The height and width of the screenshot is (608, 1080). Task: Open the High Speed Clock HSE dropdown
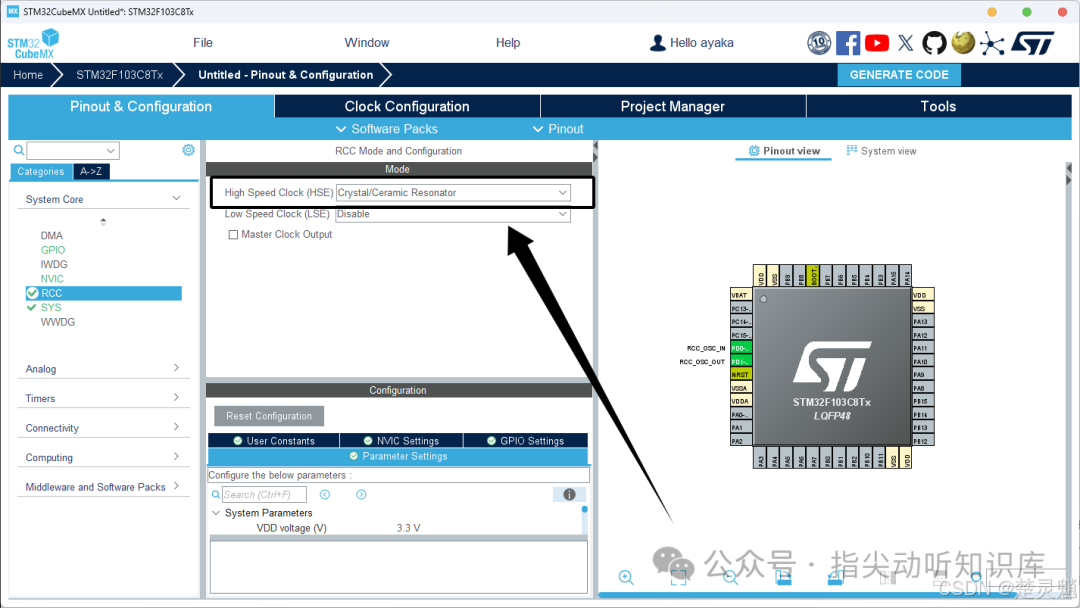(x=453, y=193)
